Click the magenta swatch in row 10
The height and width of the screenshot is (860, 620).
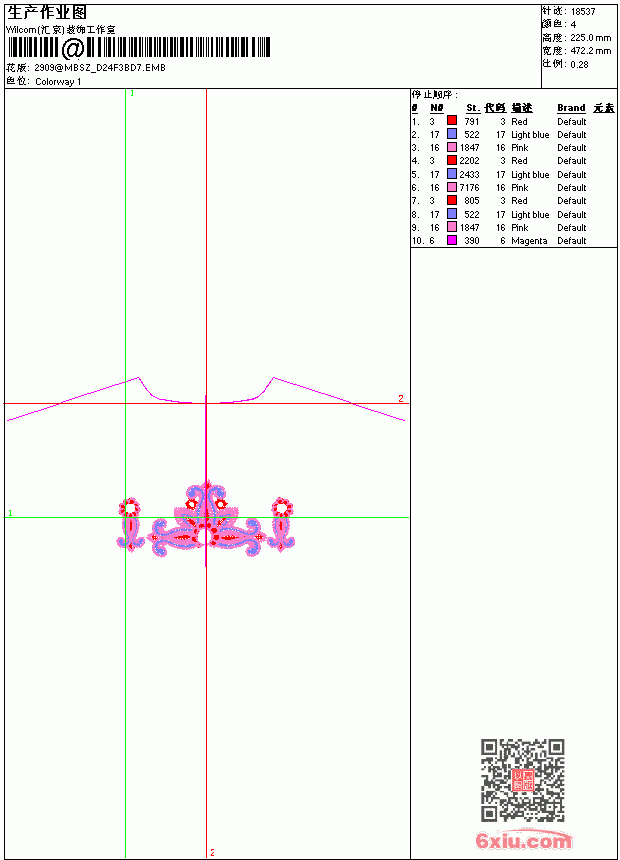(x=452, y=240)
